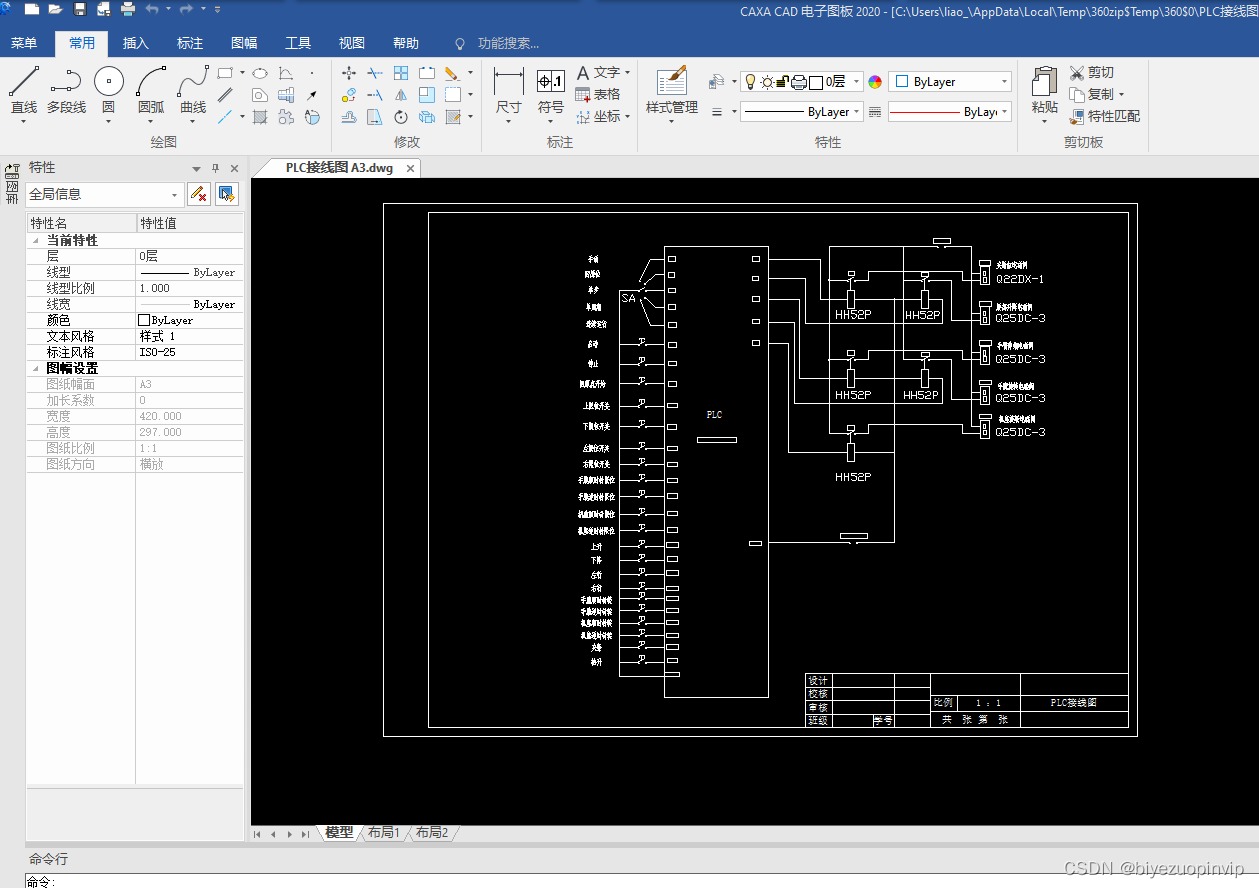Toggle pin on 特性 panel

215,168
